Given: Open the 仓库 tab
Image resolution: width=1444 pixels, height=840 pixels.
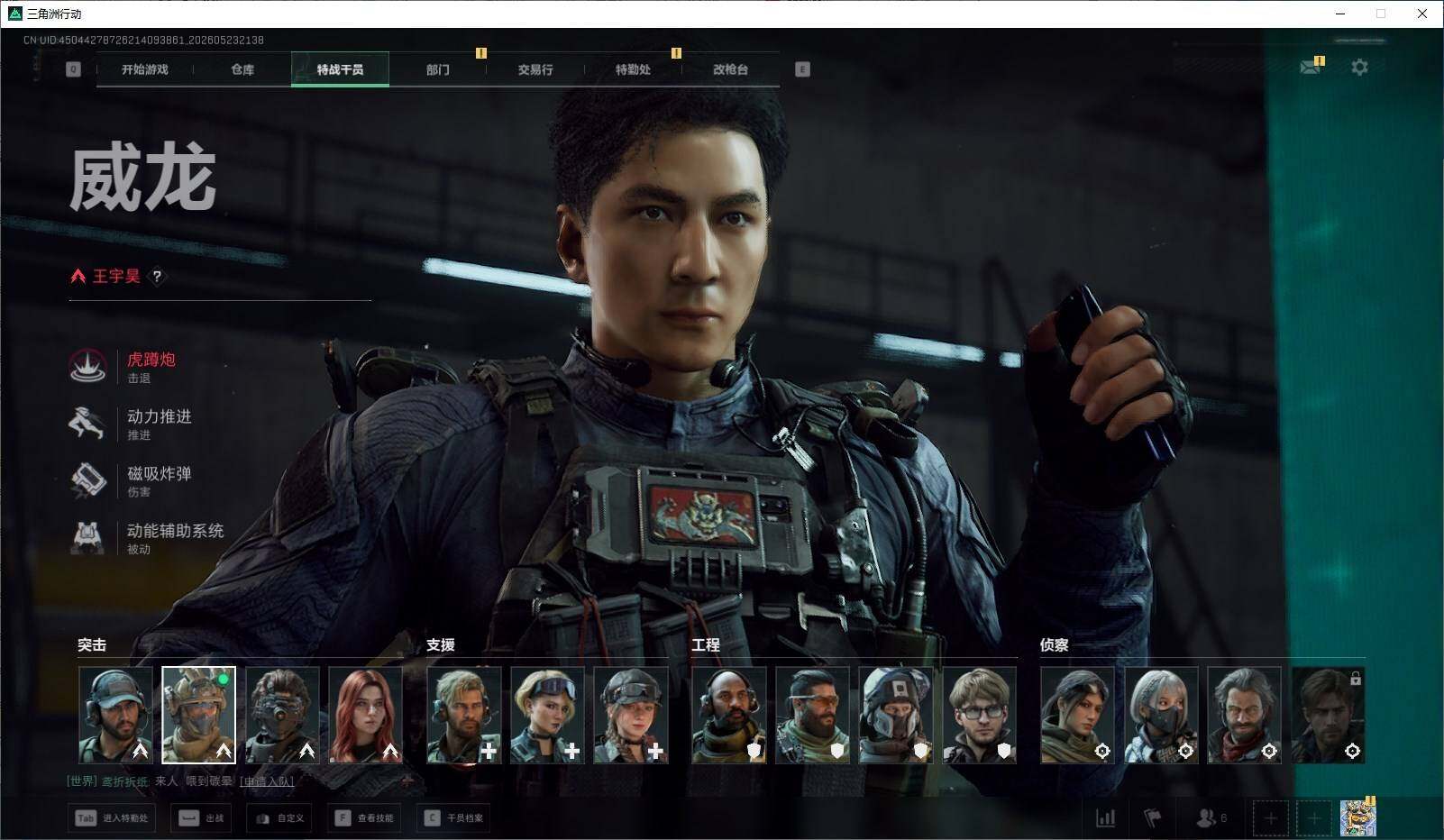Looking at the screenshot, I should click(242, 69).
